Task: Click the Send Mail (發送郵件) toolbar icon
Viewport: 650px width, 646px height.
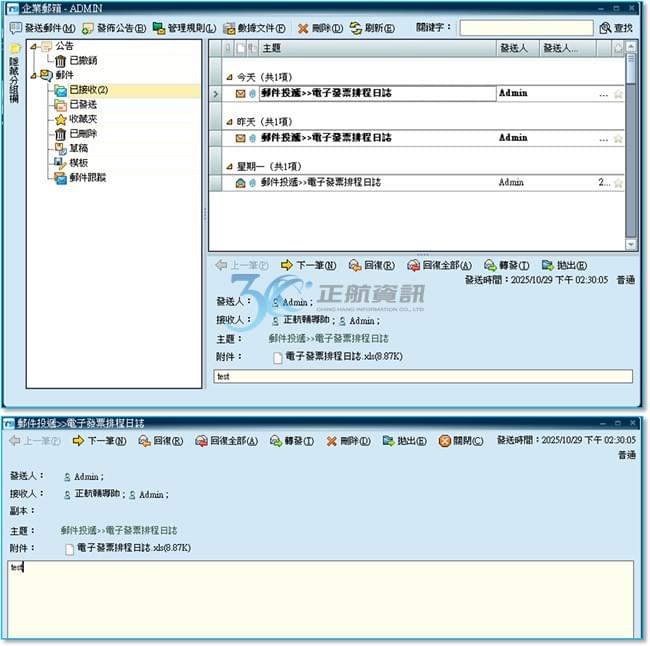Action: point(16,28)
